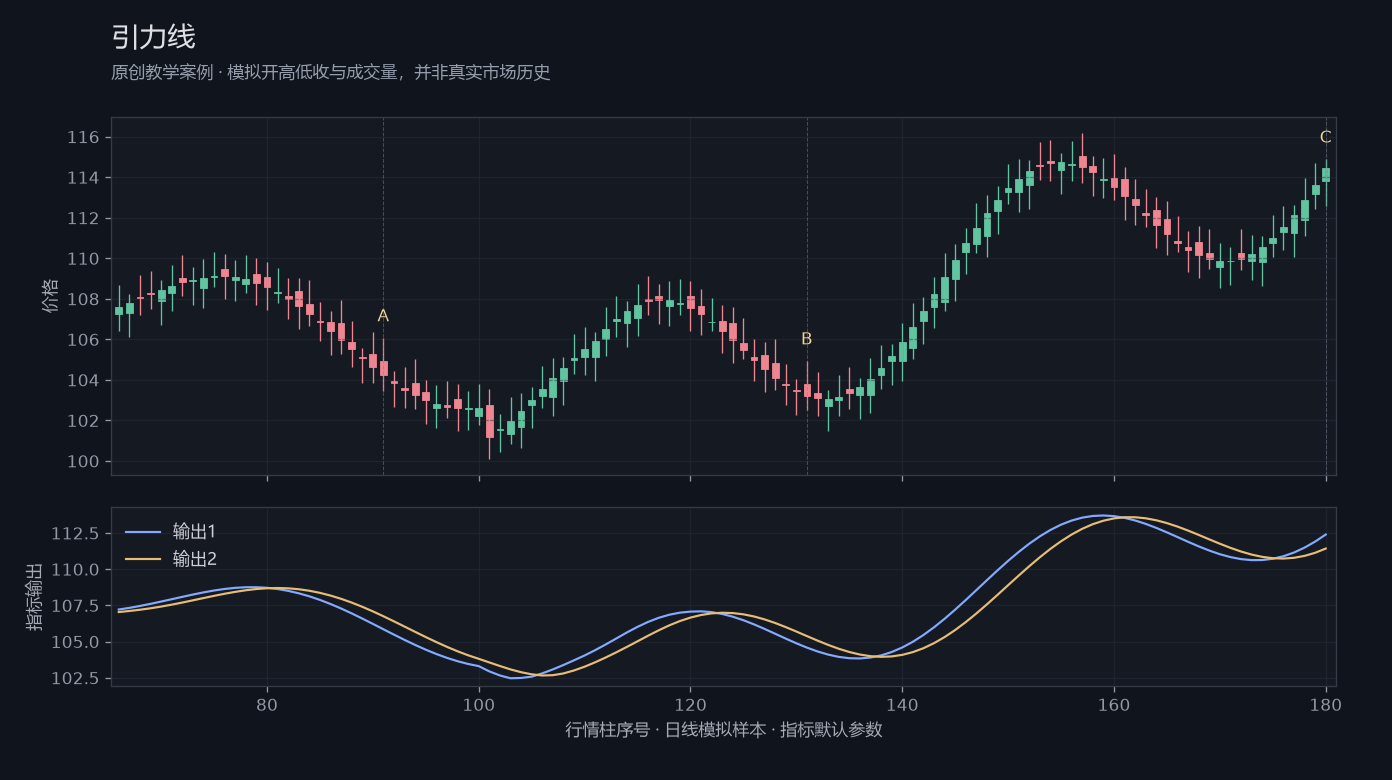Click price axis tick 100
The width and height of the screenshot is (1392, 780).
[84, 461]
